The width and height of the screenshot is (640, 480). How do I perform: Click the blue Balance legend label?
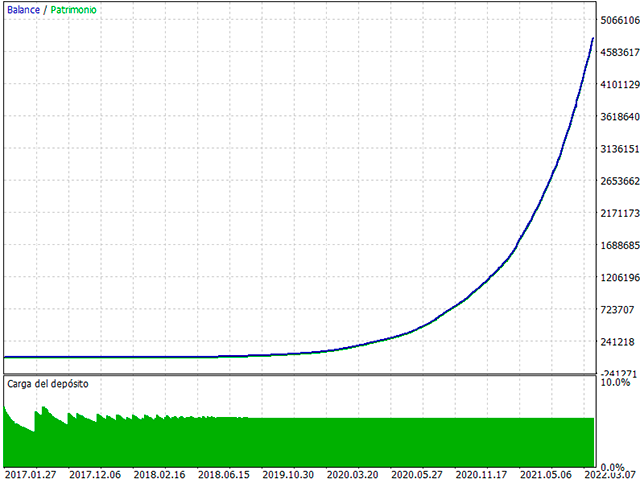click(24, 10)
